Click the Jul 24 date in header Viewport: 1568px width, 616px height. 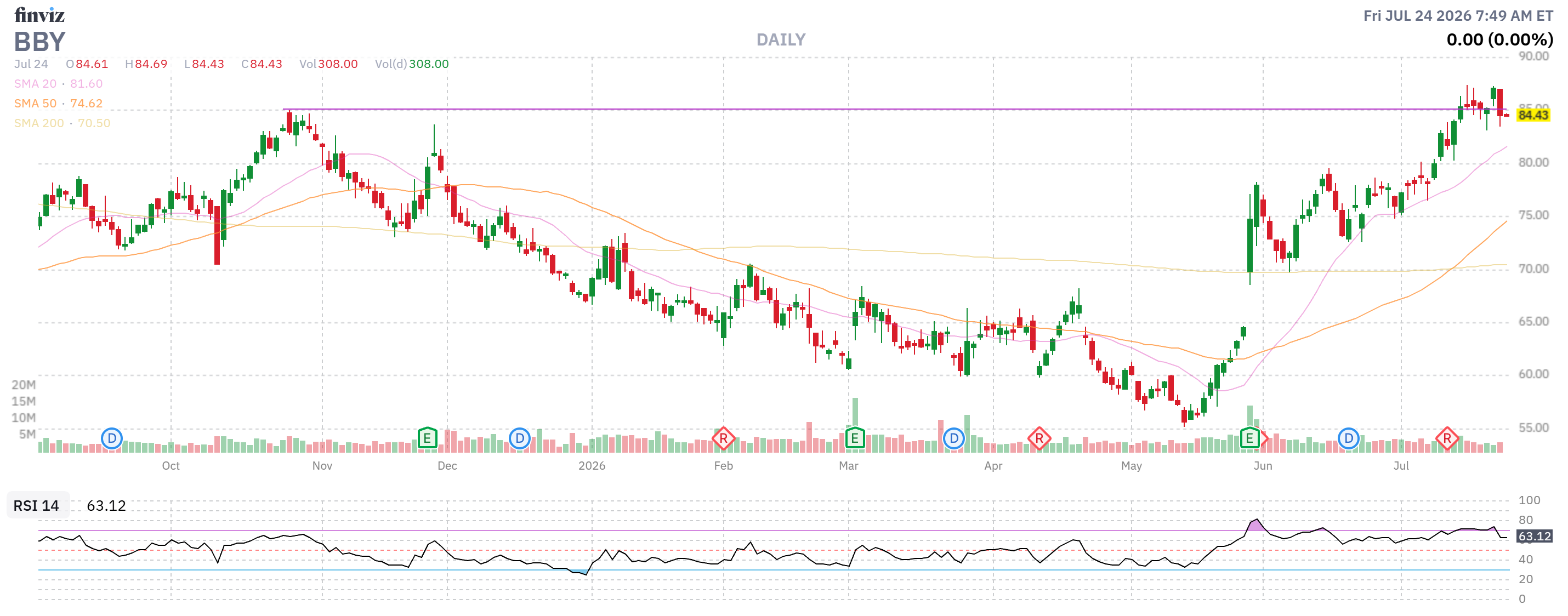(x=31, y=64)
